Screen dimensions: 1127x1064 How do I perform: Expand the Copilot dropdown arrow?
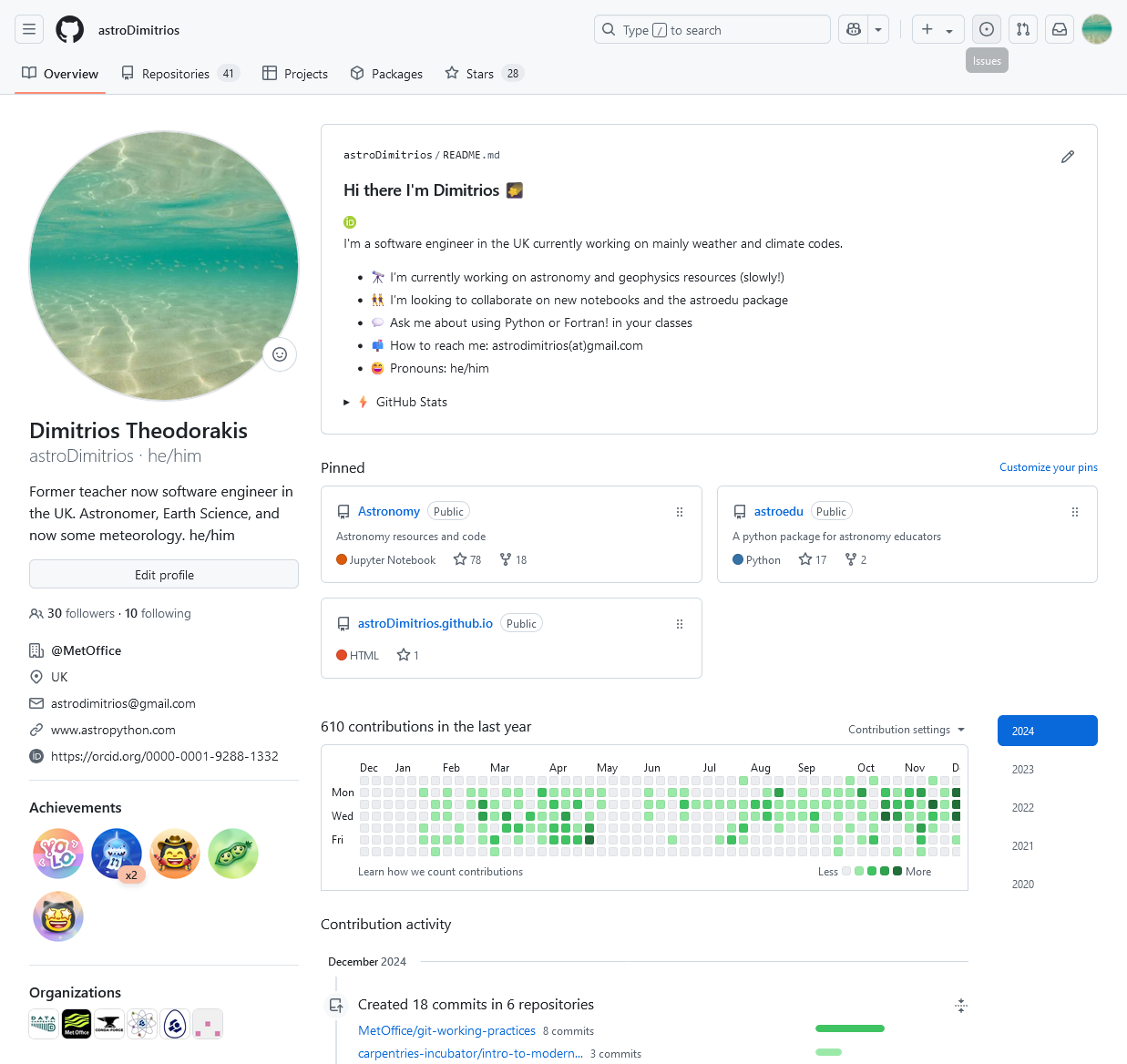[x=878, y=29]
